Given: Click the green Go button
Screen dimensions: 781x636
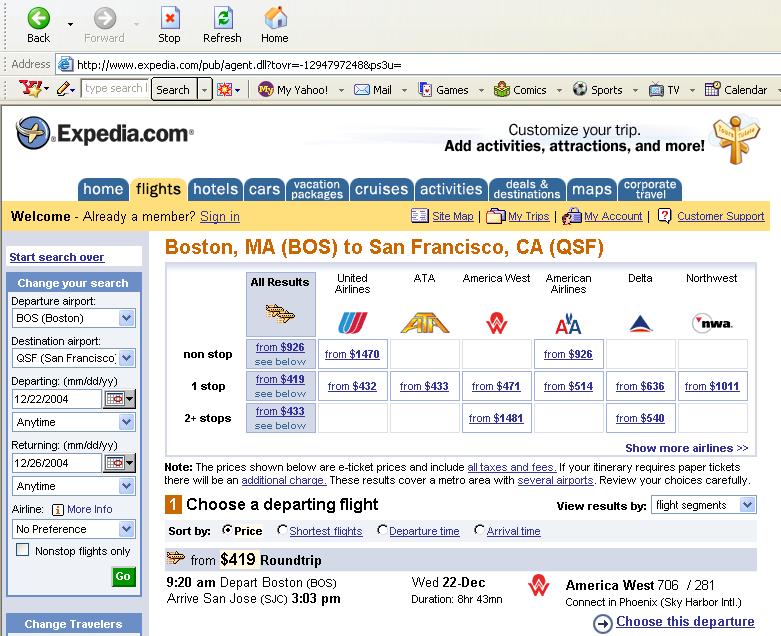Looking at the screenshot, I should coord(123,577).
